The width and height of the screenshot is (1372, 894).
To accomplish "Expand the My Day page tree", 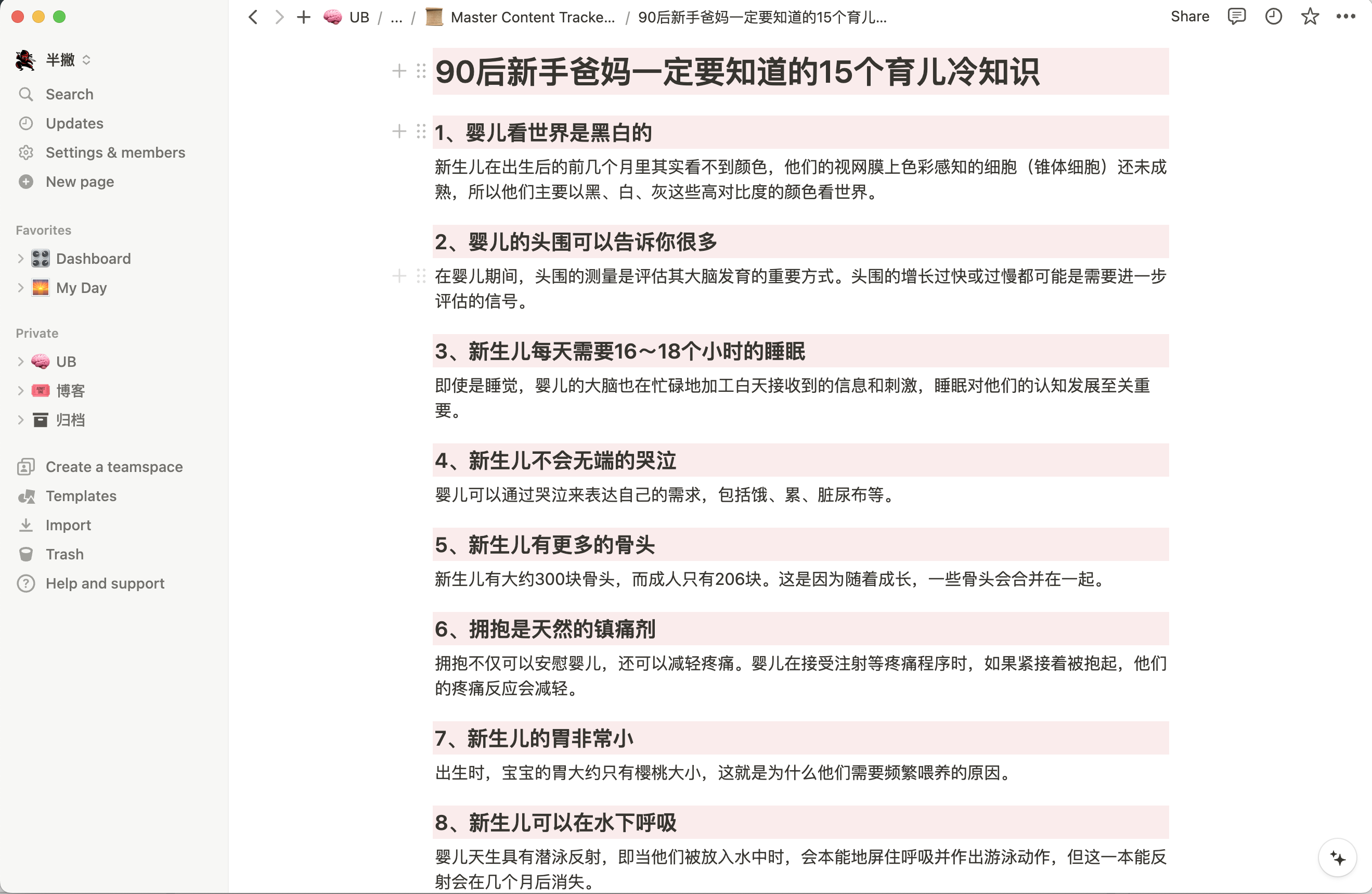I will click(21, 287).
